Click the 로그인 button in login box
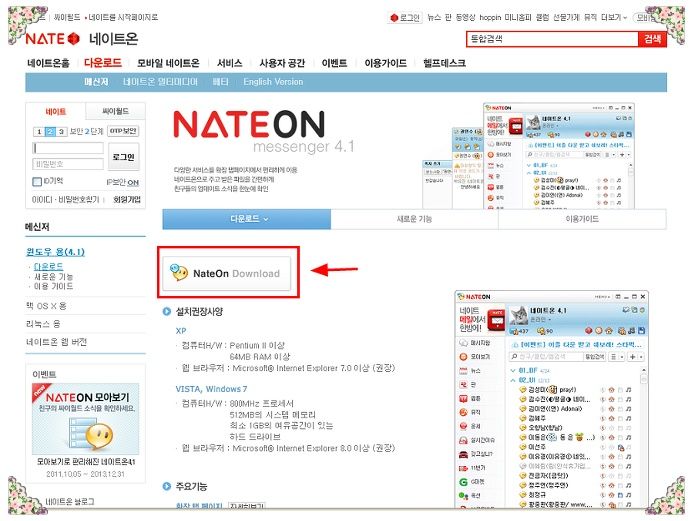The image size is (693, 521). 124,156
